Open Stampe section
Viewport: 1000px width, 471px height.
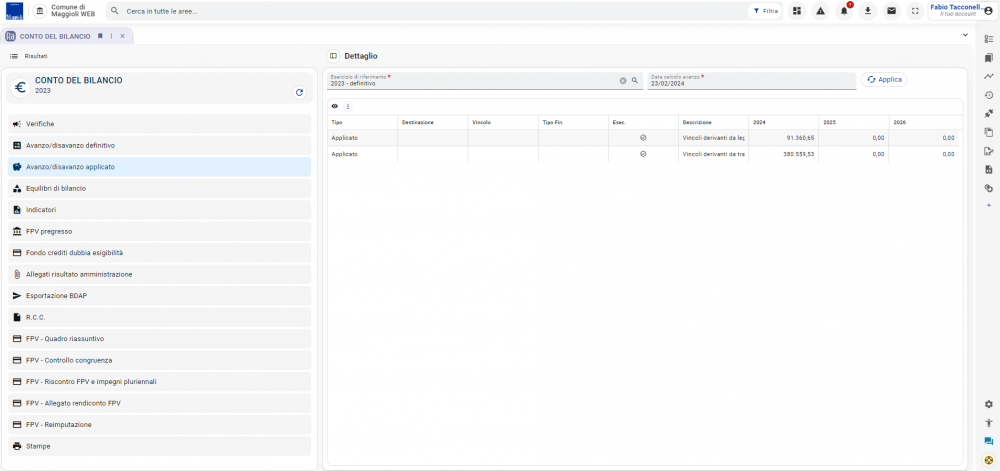[159, 446]
